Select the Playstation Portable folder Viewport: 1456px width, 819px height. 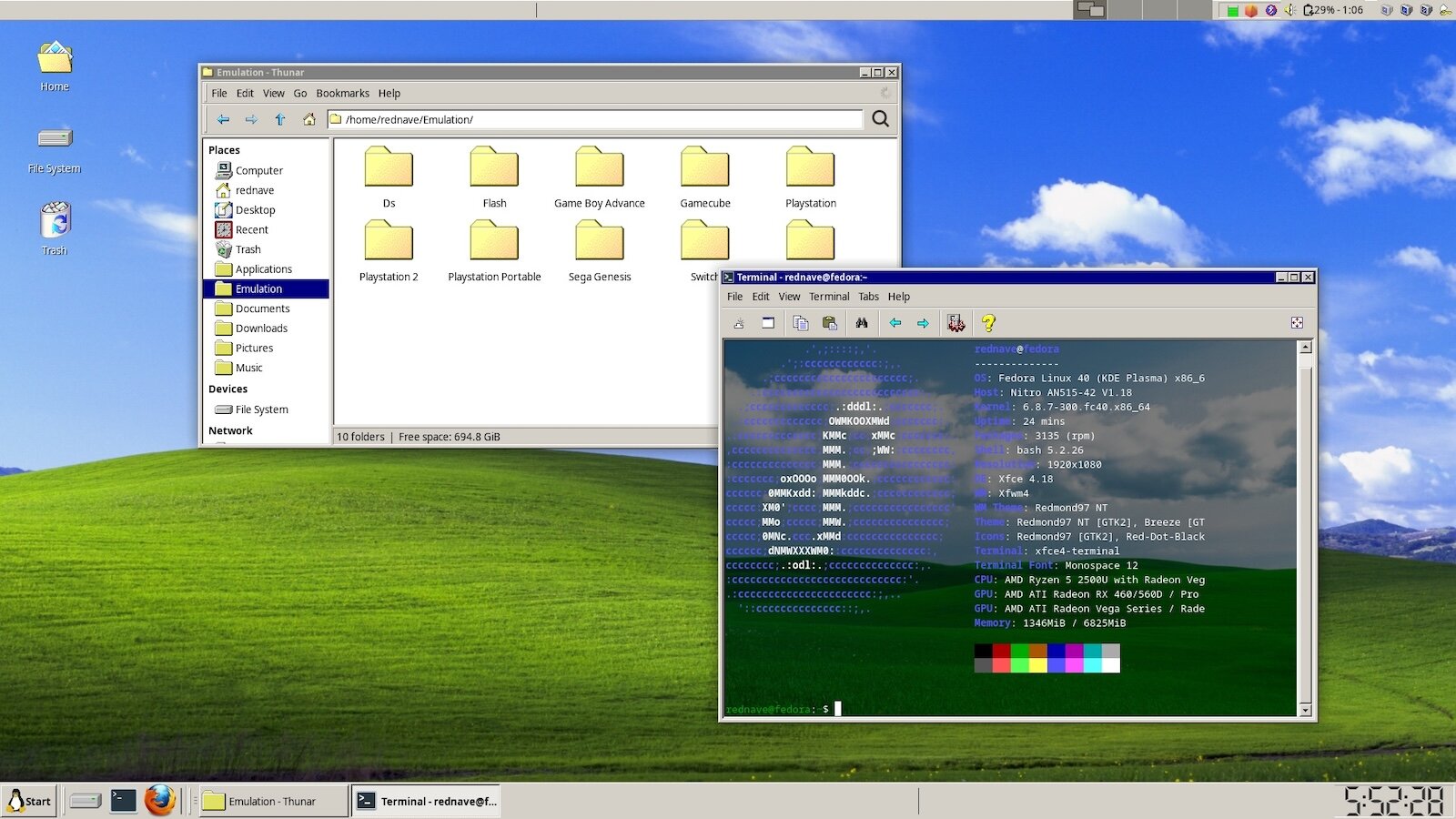(x=494, y=250)
